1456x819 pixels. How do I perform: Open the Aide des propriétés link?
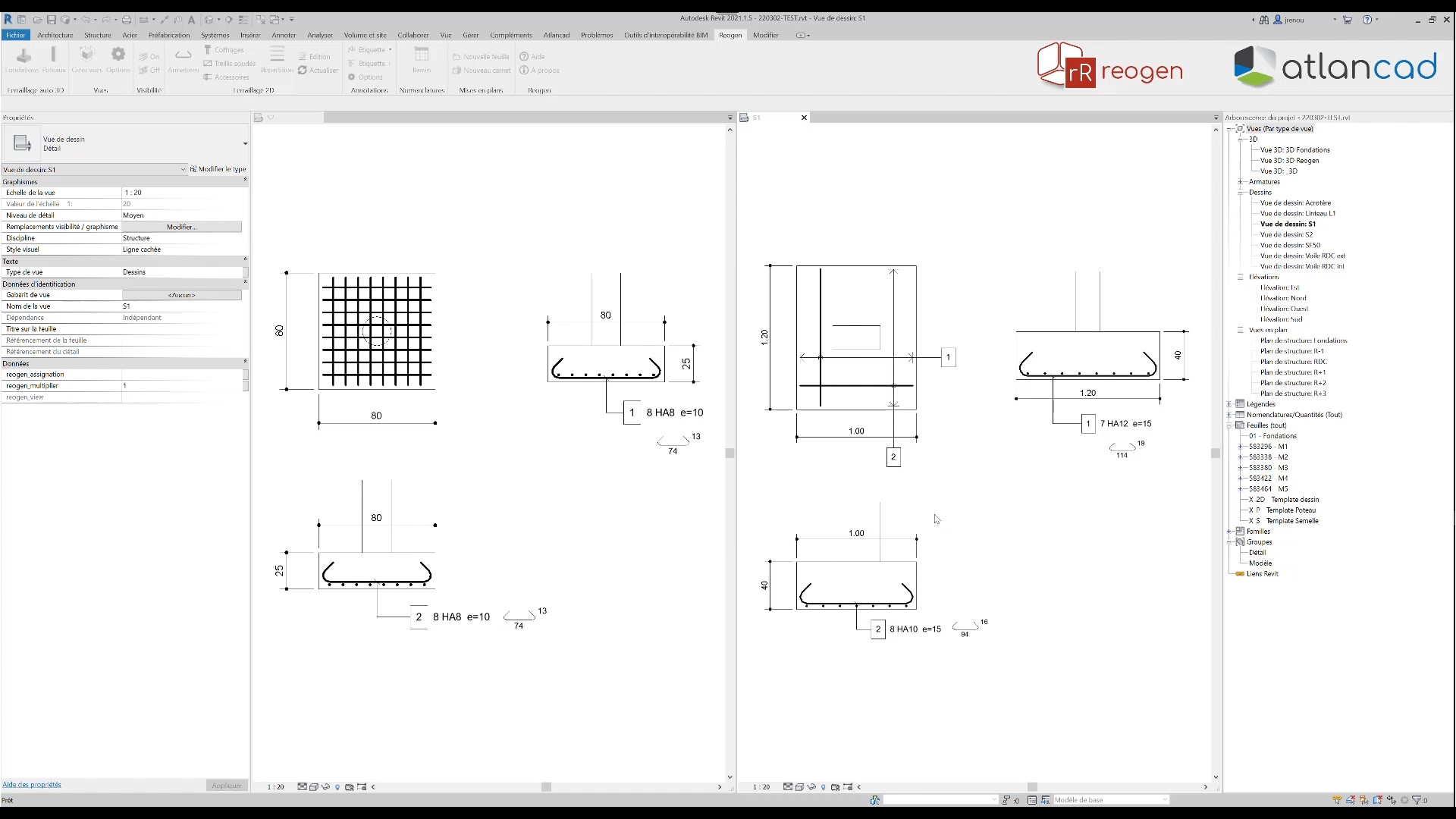click(x=32, y=785)
